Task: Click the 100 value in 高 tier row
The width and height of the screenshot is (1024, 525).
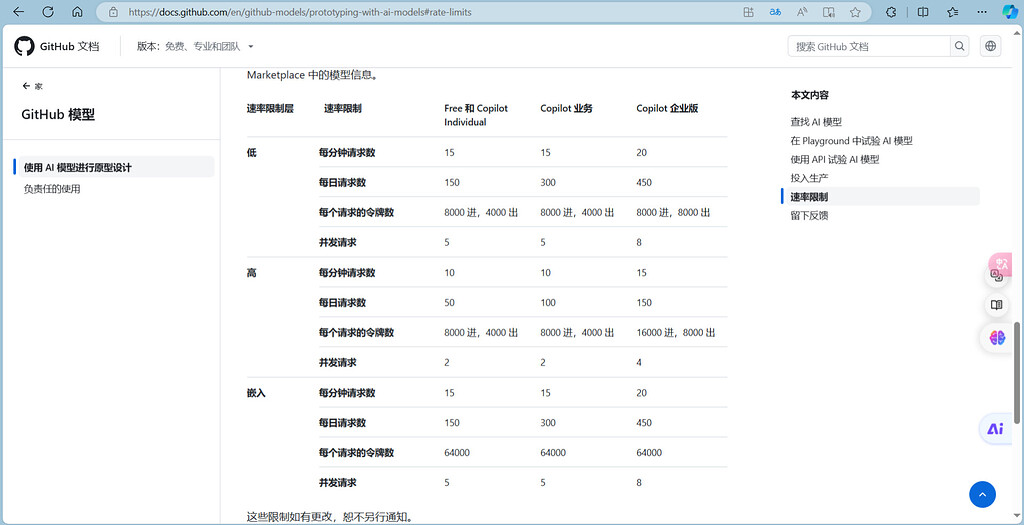Action: pyautogui.click(x=548, y=302)
